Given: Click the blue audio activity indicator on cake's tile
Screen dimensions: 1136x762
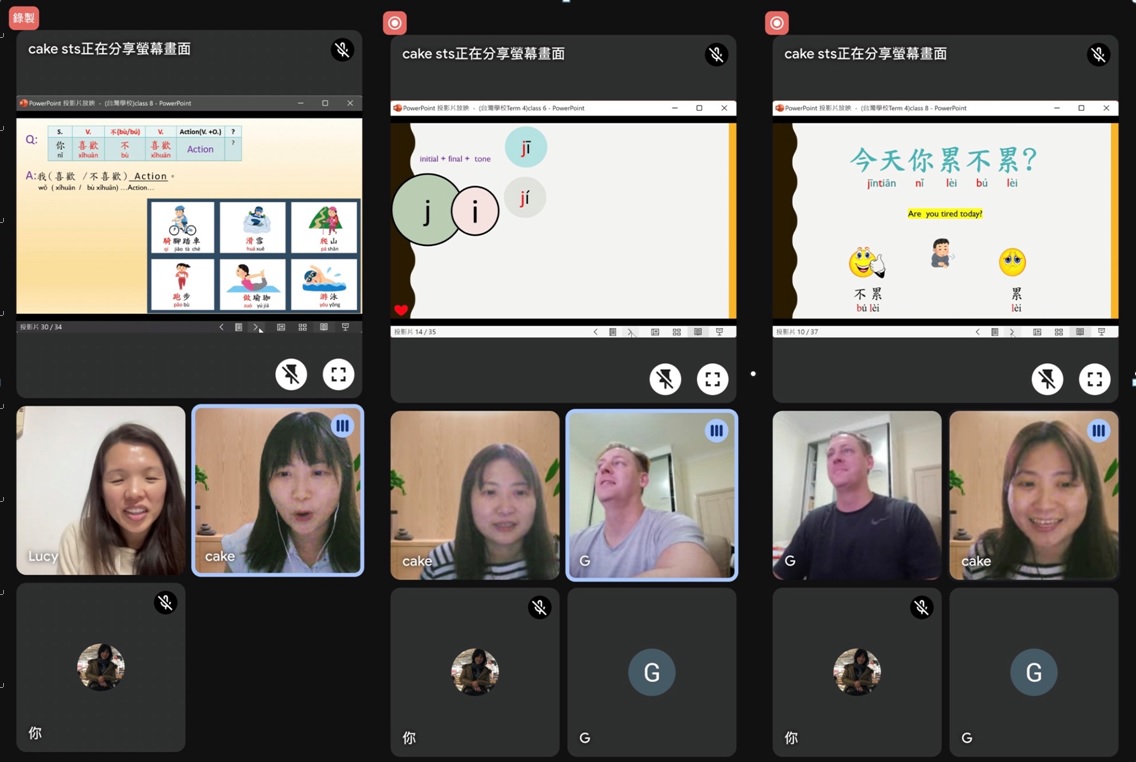Looking at the screenshot, I should point(342,426).
